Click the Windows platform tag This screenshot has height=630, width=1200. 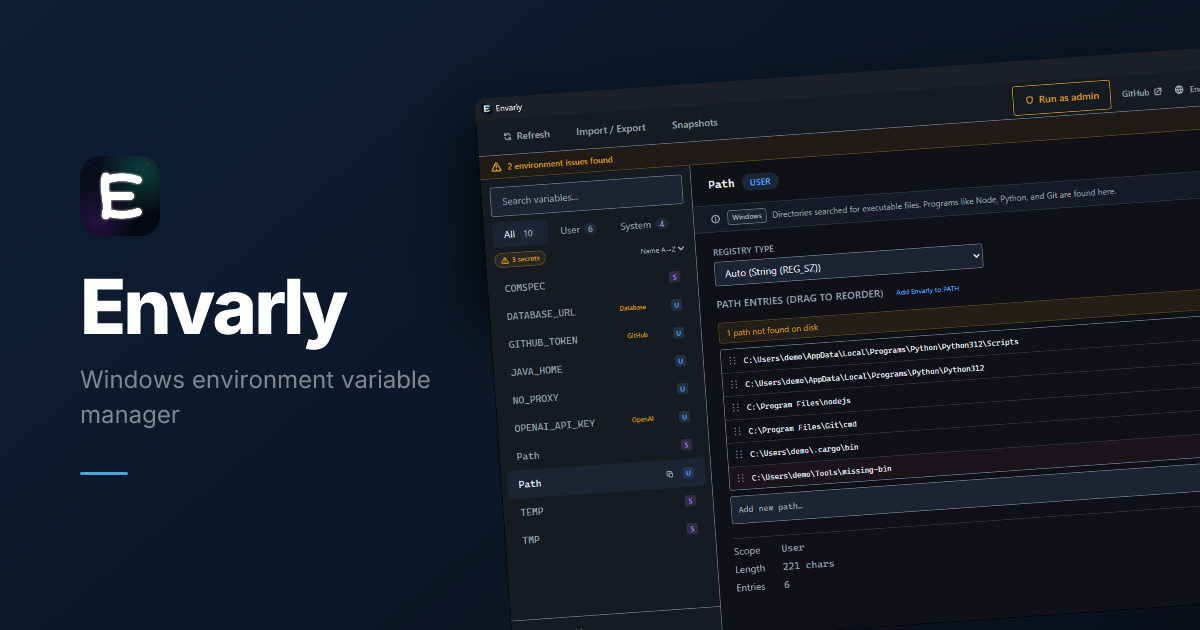click(x=746, y=216)
